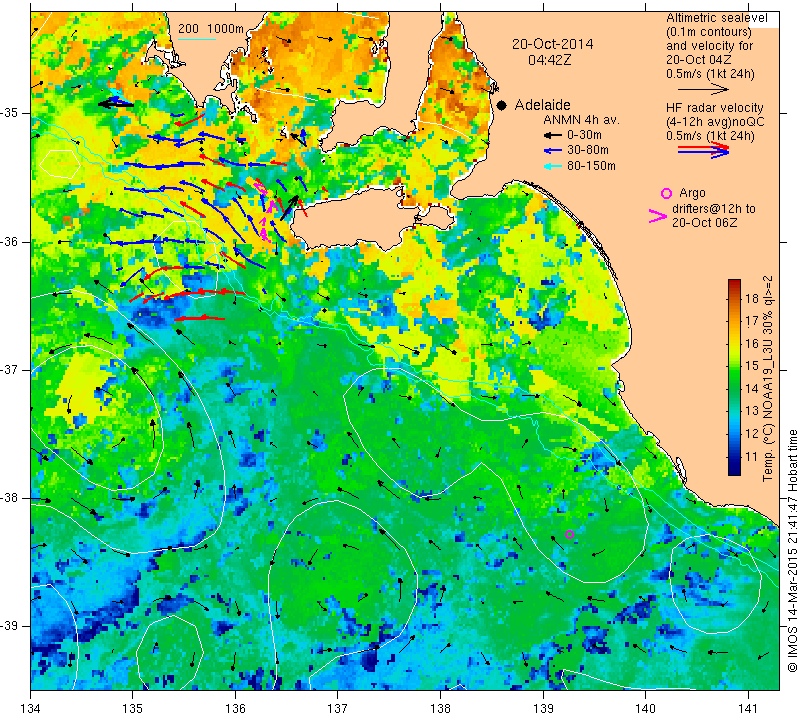Click the magenta drifters chevron legend symbol

[658, 216]
